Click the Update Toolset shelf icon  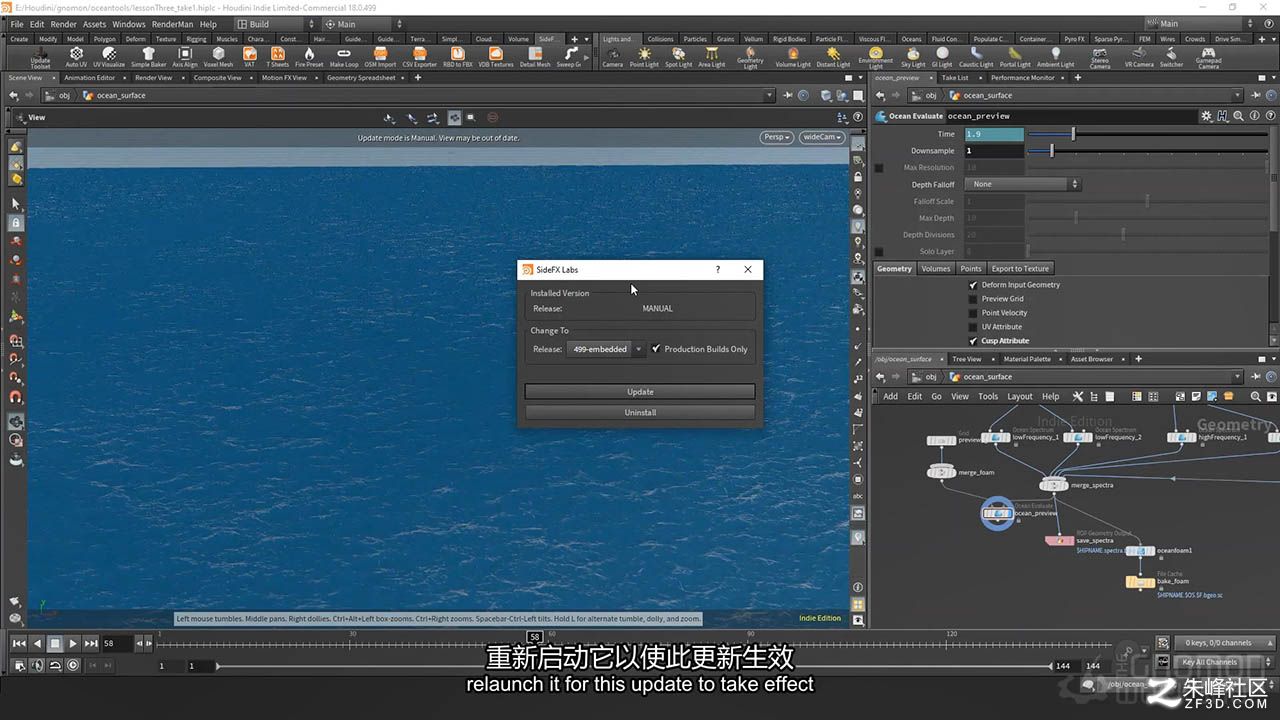pos(40,57)
